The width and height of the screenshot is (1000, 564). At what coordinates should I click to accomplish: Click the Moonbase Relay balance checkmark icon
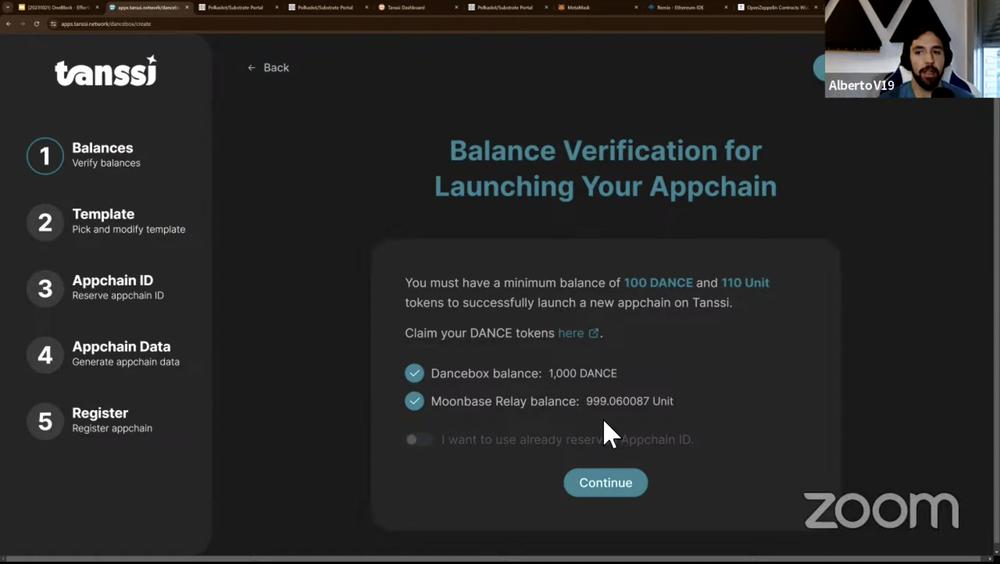click(x=415, y=401)
